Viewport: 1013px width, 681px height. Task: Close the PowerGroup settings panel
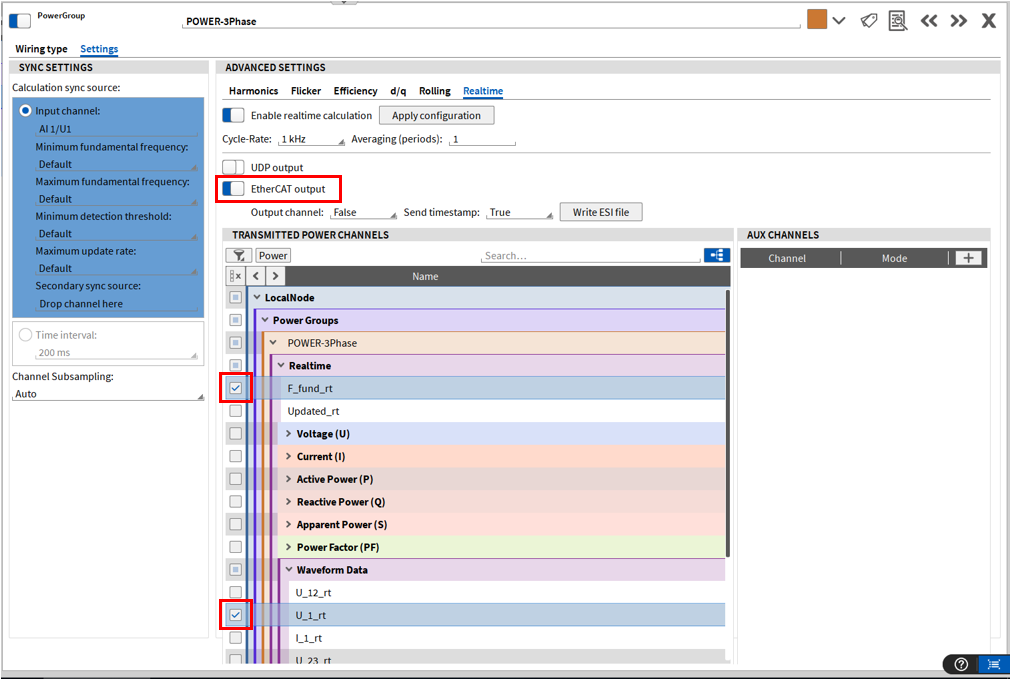click(988, 21)
